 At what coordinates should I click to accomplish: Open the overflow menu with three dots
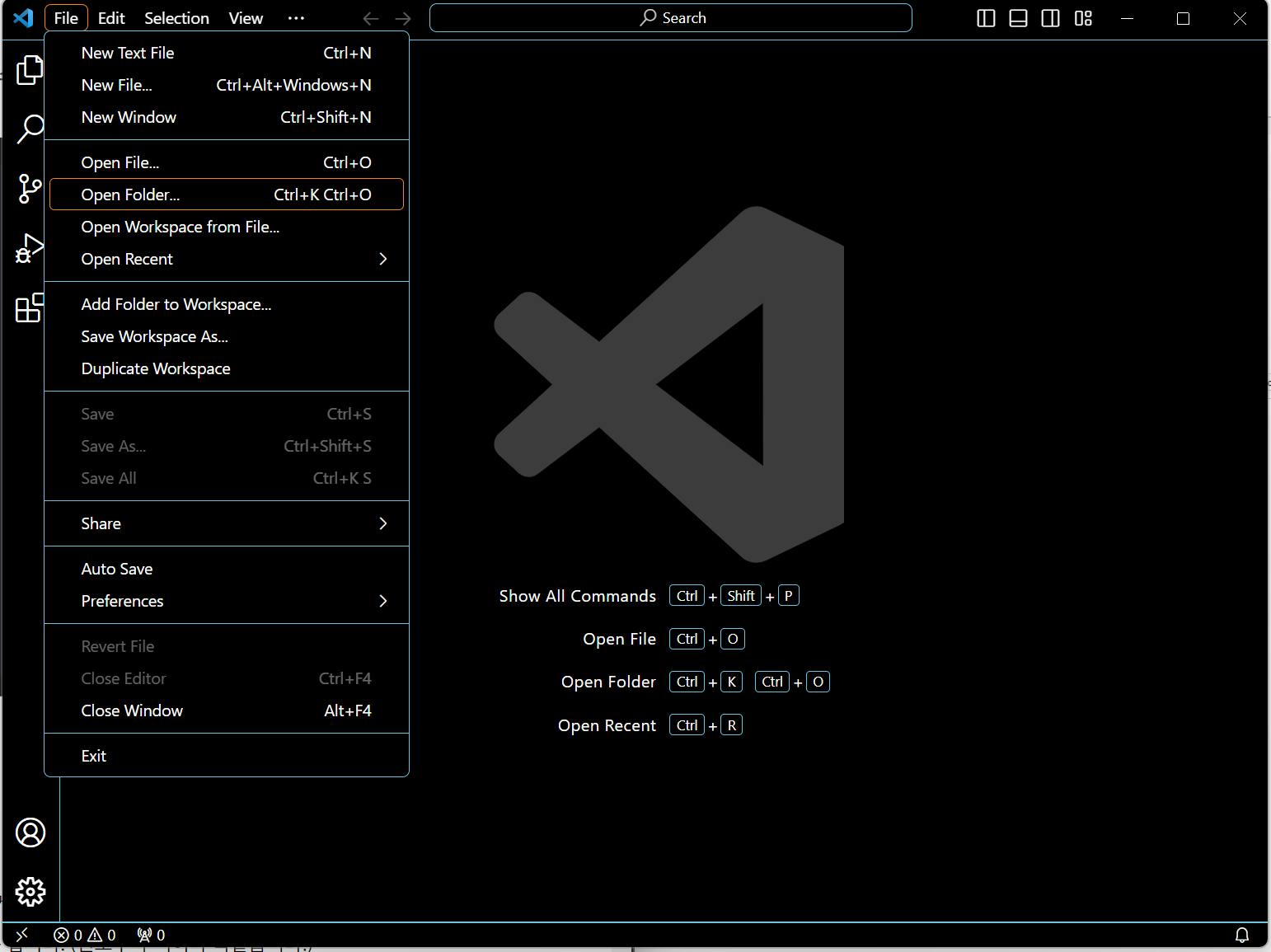tap(296, 18)
